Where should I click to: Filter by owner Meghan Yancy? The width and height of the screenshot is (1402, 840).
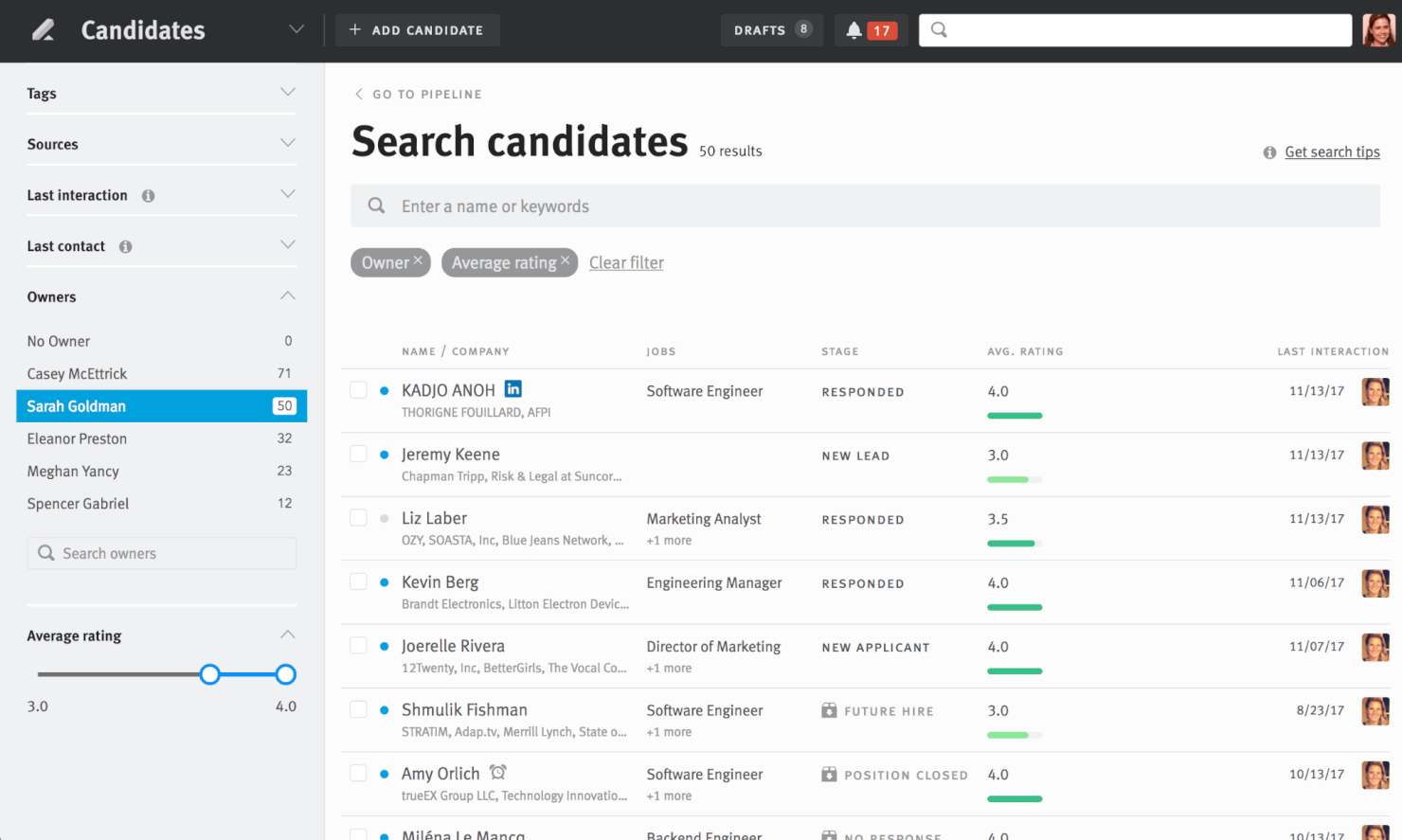tap(161, 471)
